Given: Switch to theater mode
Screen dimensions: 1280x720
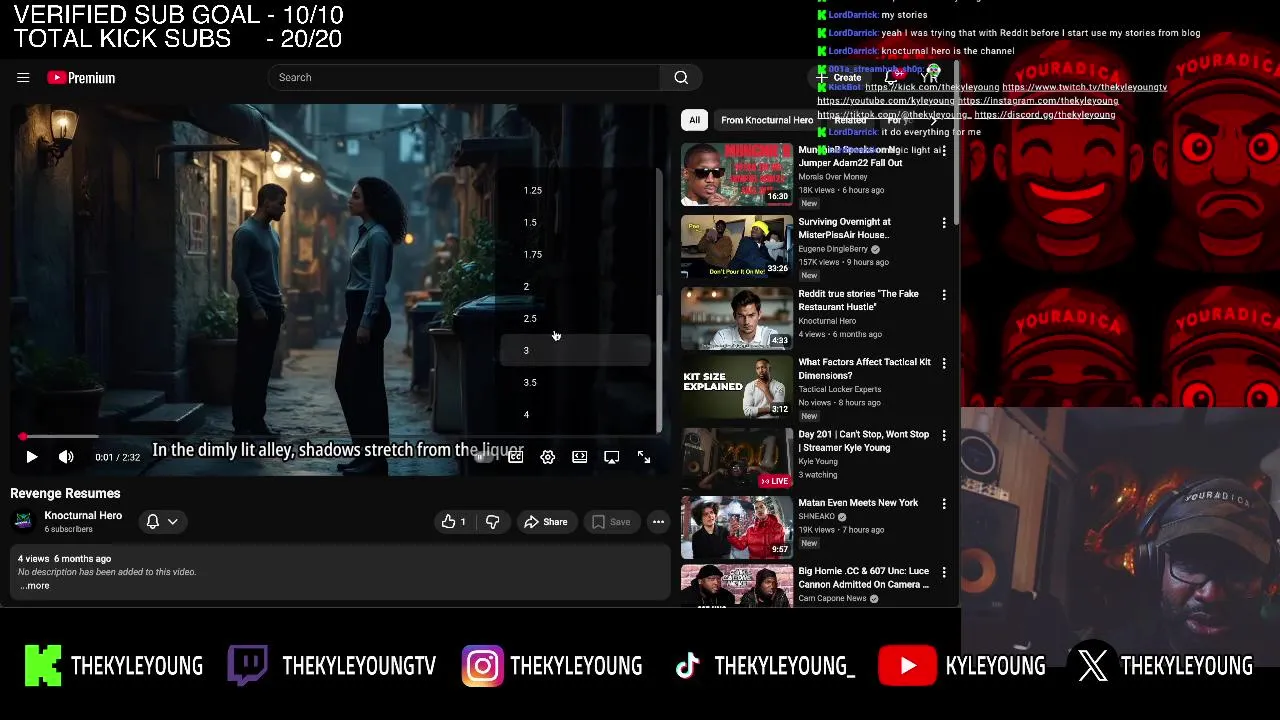Looking at the screenshot, I should point(580,457).
